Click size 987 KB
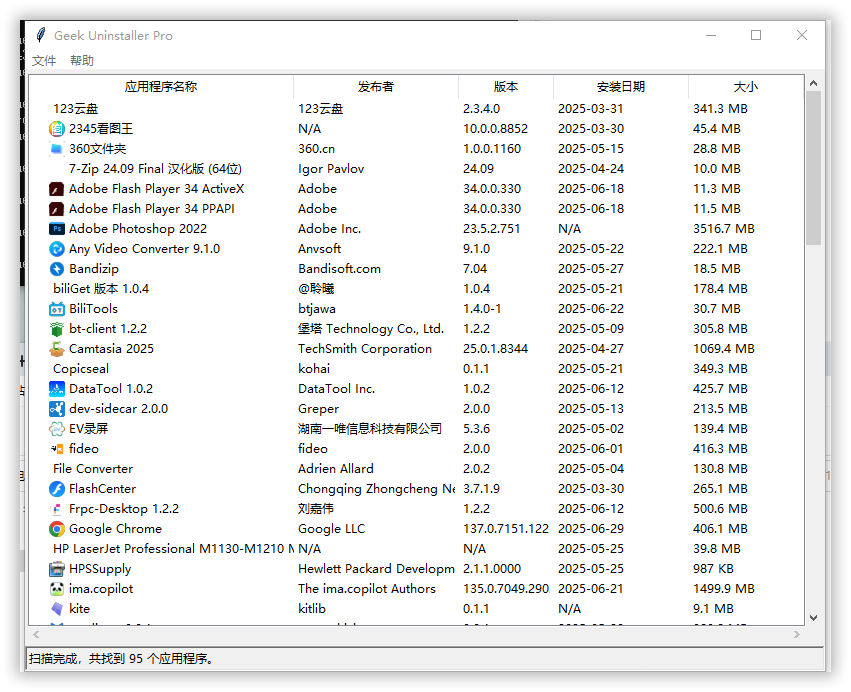This screenshot has height=692, width=851. tap(713, 569)
